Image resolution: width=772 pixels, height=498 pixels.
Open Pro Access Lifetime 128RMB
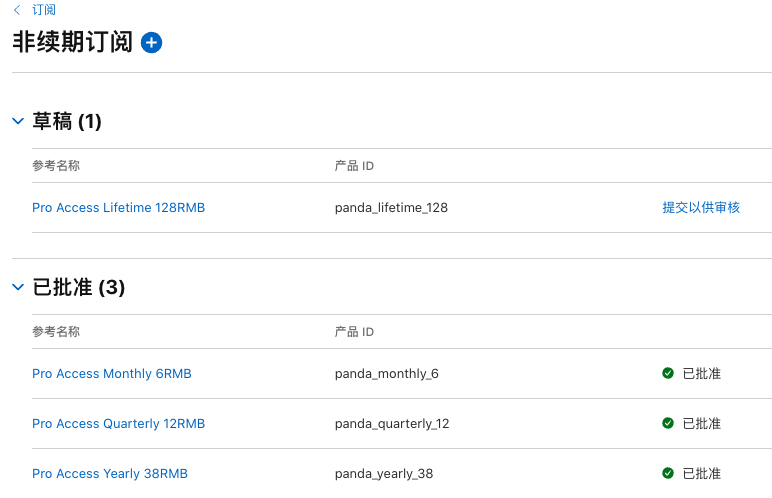click(x=118, y=208)
